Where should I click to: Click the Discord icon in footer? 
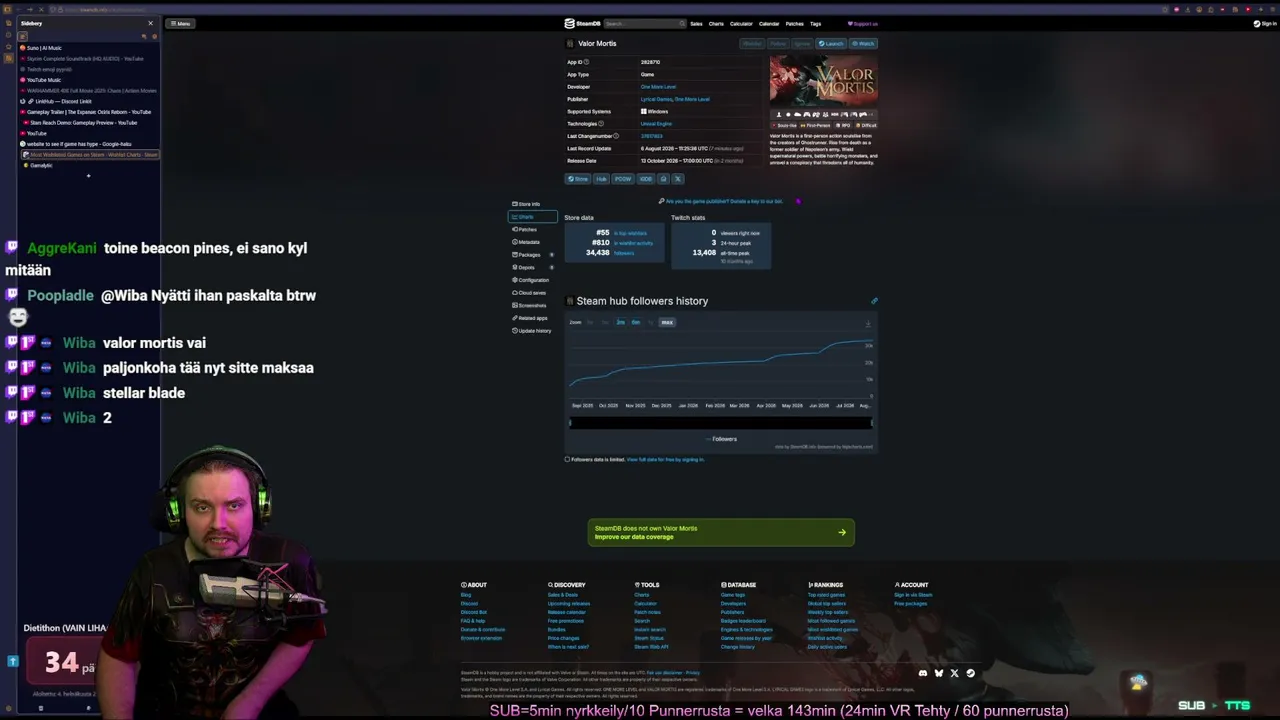pos(922,673)
